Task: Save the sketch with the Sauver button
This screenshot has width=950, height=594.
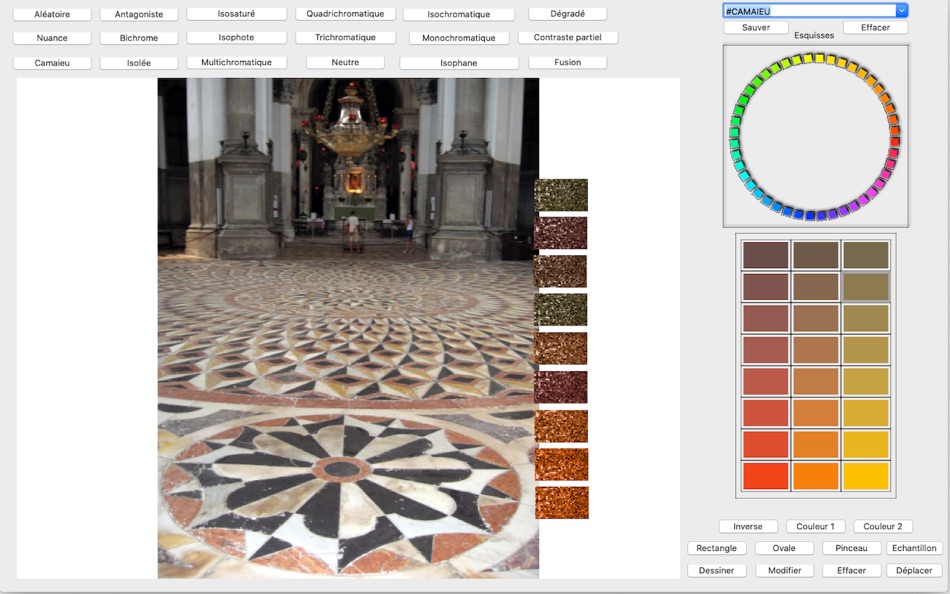Action: pyautogui.click(x=756, y=27)
